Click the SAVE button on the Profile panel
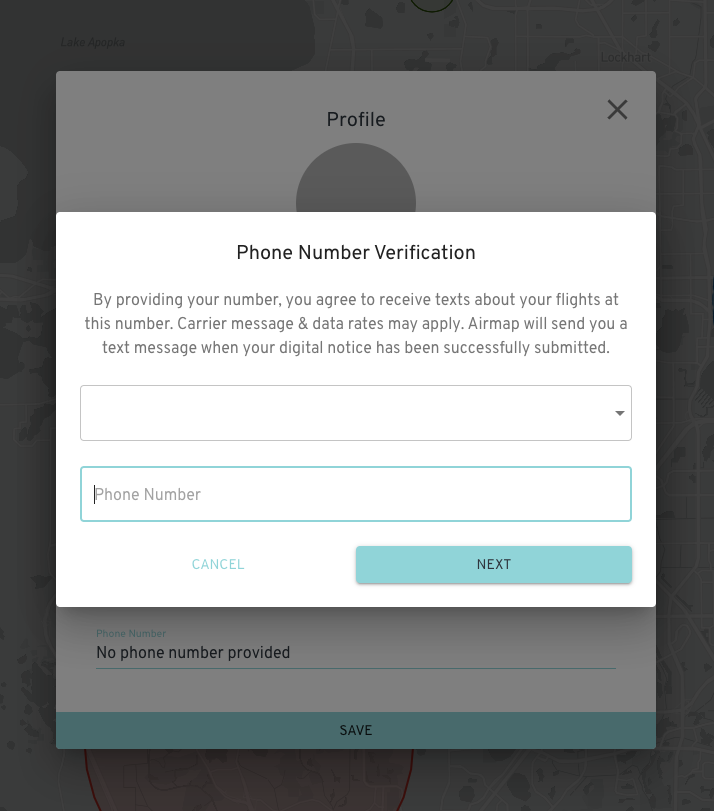Image resolution: width=714 pixels, height=811 pixels. tap(356, 730)
